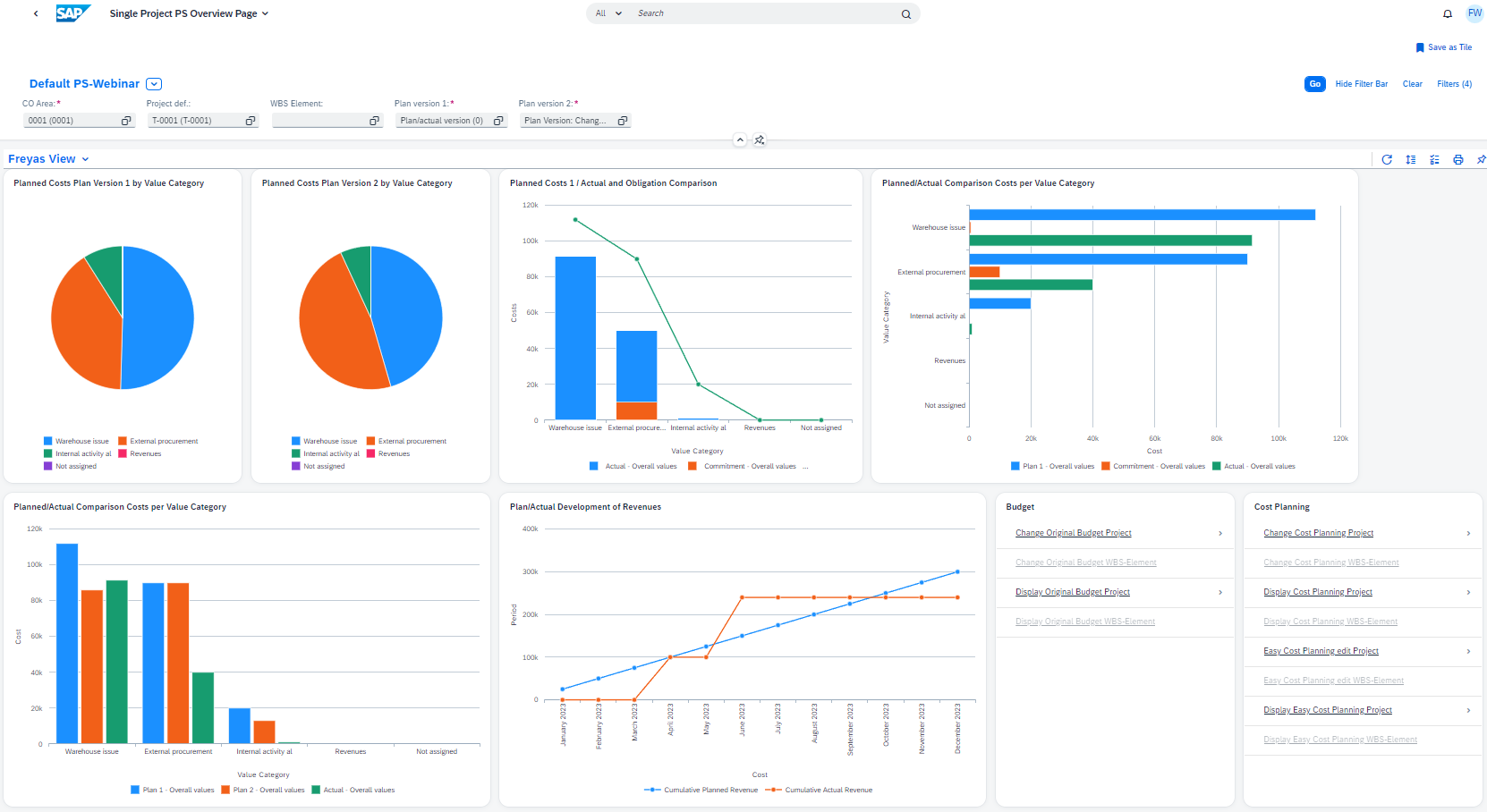Open value help for Plan version 2
Image resolution: width=1487 pixels, height=812 pixels.
[623, 121]
